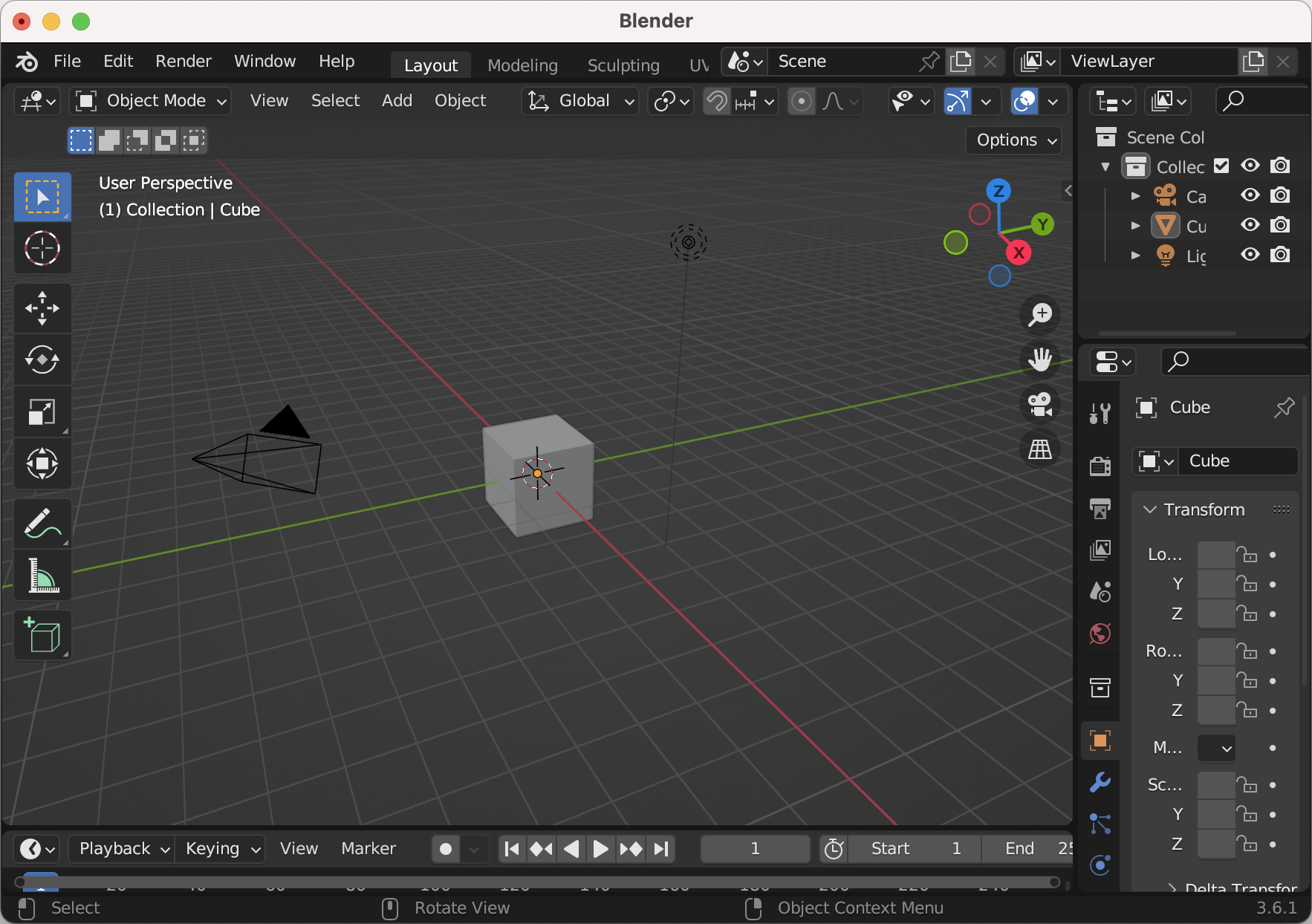Open the Collection properties tab
1312x924 pixels.
point(1100,688)
